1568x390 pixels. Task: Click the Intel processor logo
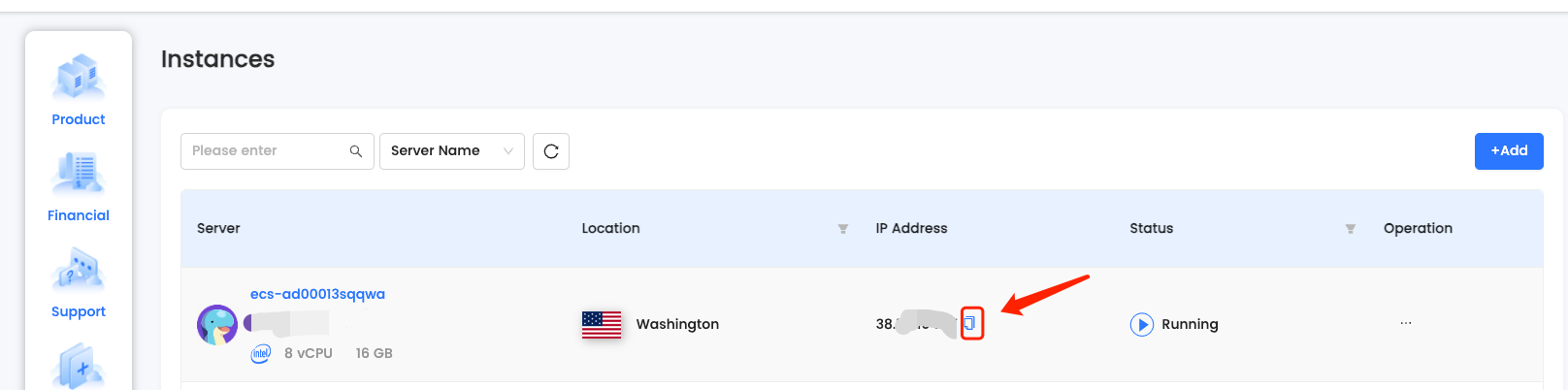[x=261, y=353]
